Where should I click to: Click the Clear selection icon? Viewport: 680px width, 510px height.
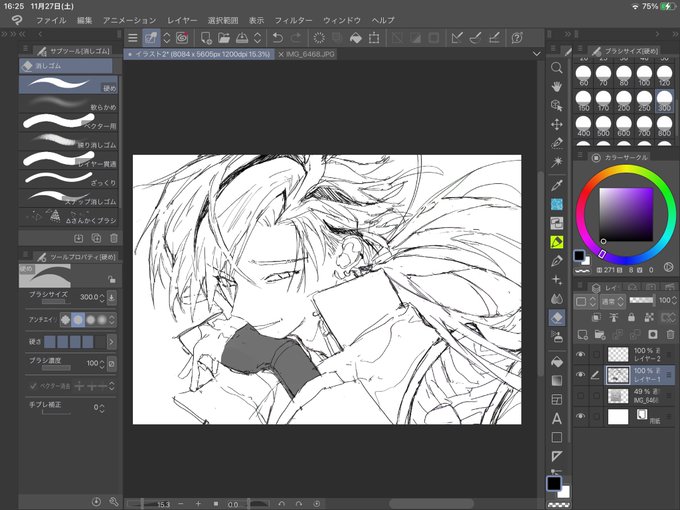coord(319,38)
